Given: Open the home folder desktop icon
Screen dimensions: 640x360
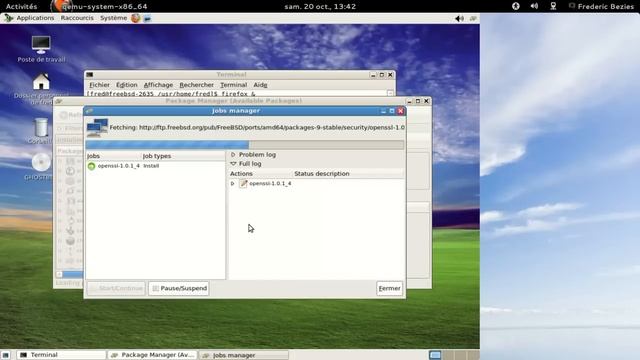Looking at the screenshot, I should tap(41, 82).
